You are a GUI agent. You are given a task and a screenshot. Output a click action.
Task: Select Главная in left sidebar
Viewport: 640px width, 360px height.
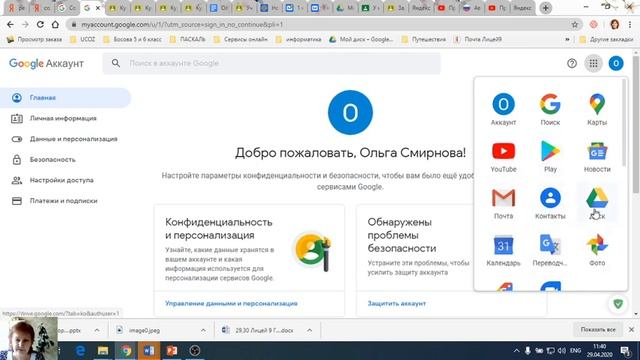coord(65,98)
